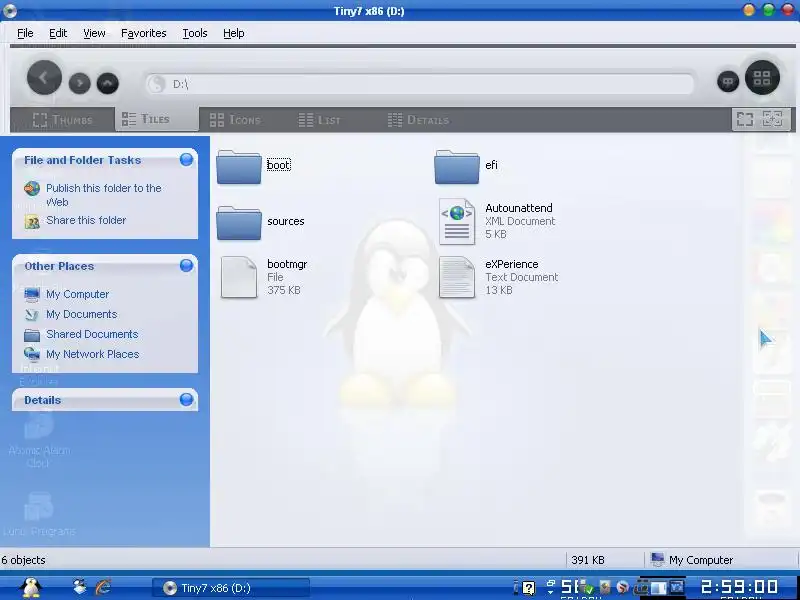Open Shared Documents link
Screen dimensions: 800x600
(x=92, y=334)
